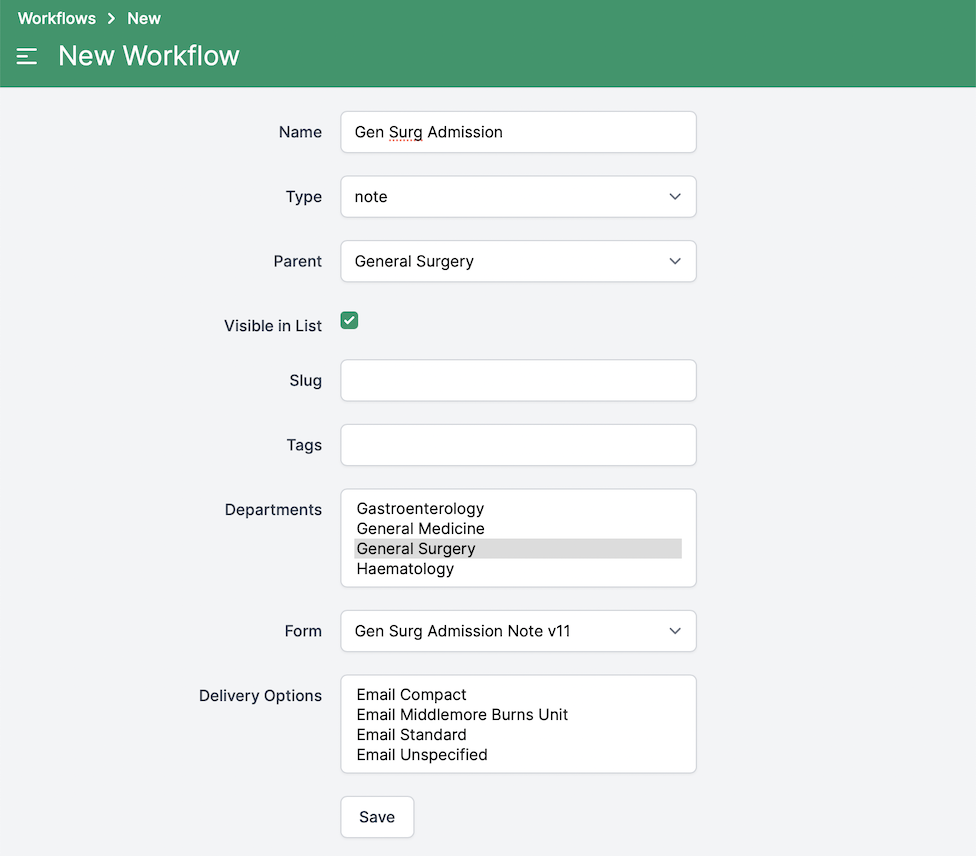Viewport: 976px width, 856px height.
Task: Click the New breadcrumb item
Action: click(144, 18)
